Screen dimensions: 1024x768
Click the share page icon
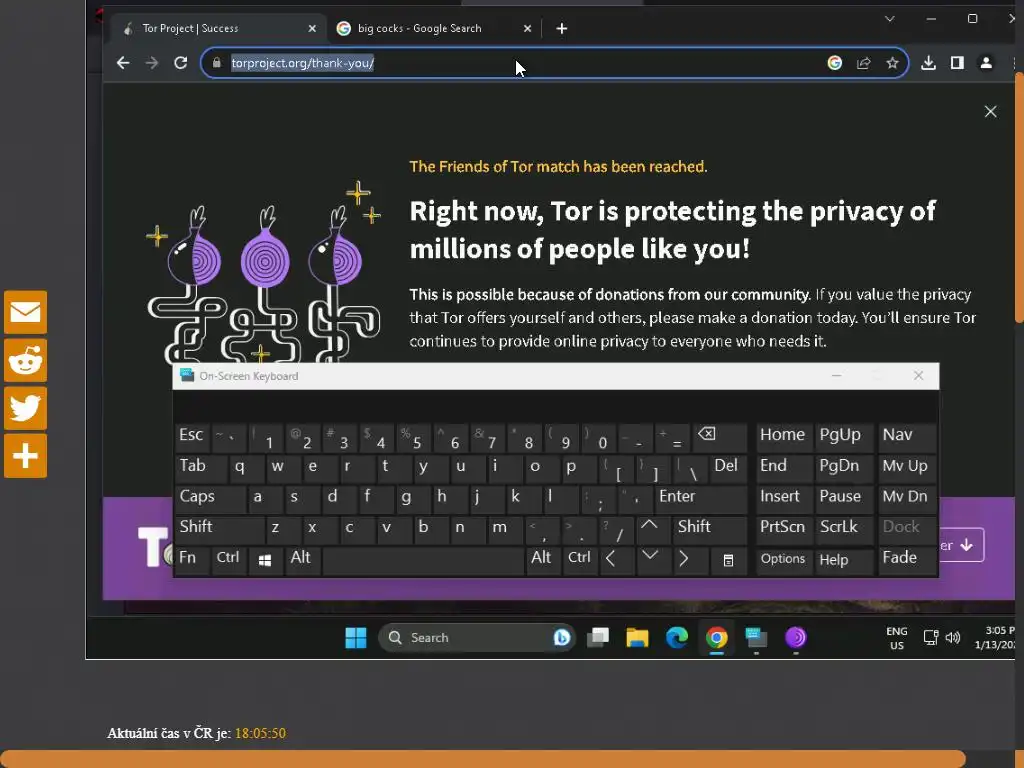(863, 63)
